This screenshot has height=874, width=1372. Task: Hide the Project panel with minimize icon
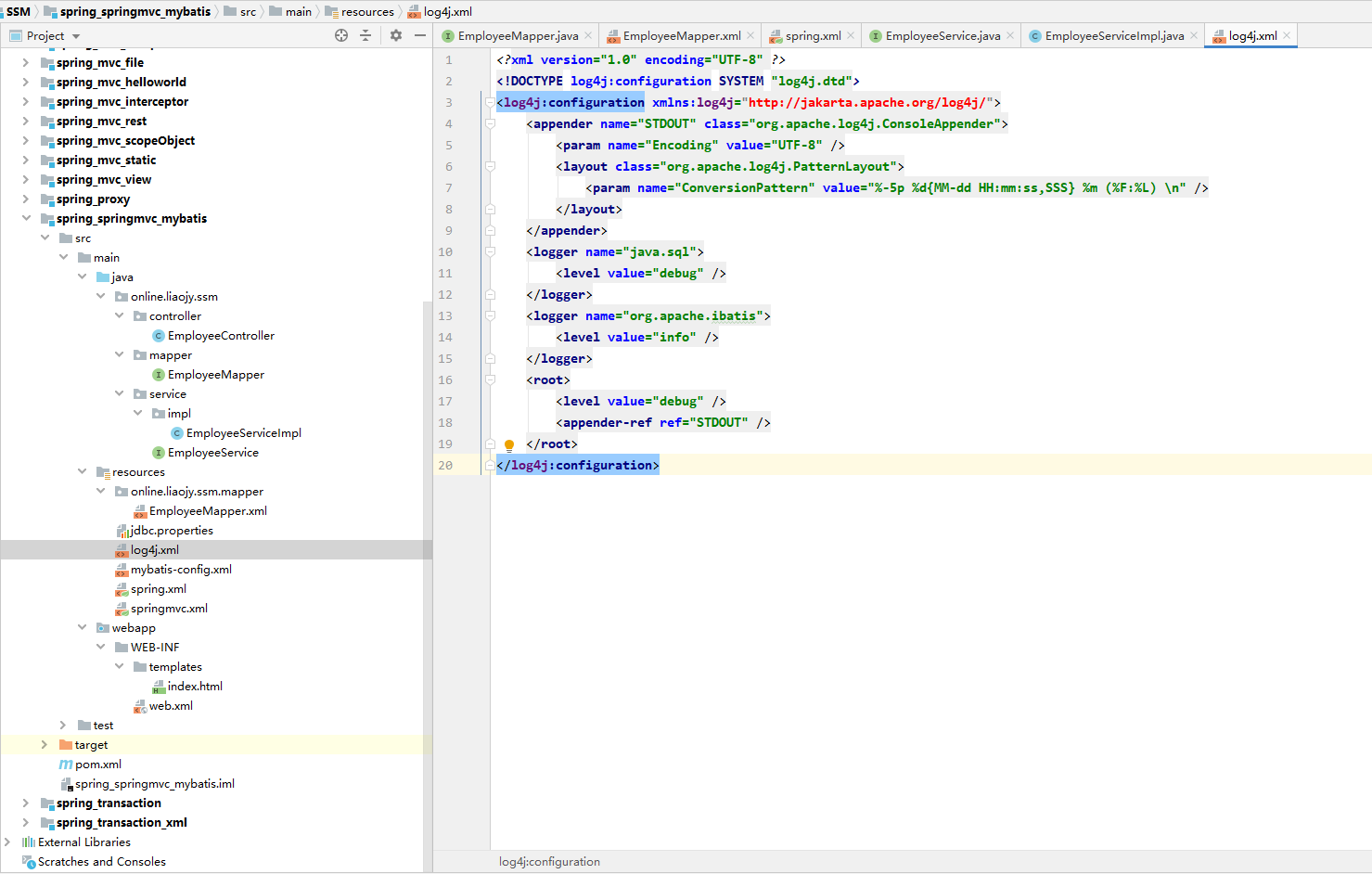(x=420, y=35)
